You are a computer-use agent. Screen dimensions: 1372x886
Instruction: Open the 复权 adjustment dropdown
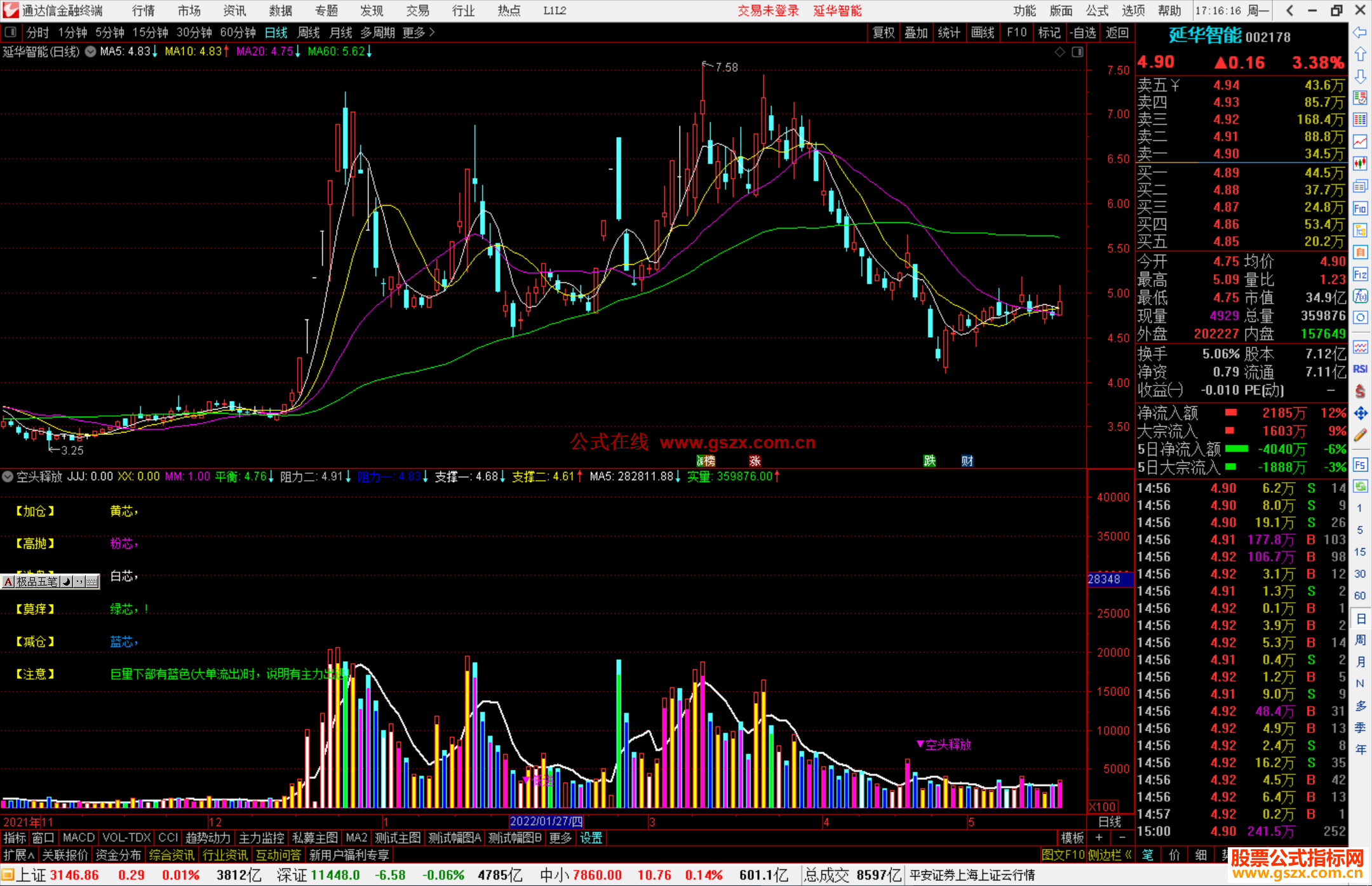[x=884, y=32]
